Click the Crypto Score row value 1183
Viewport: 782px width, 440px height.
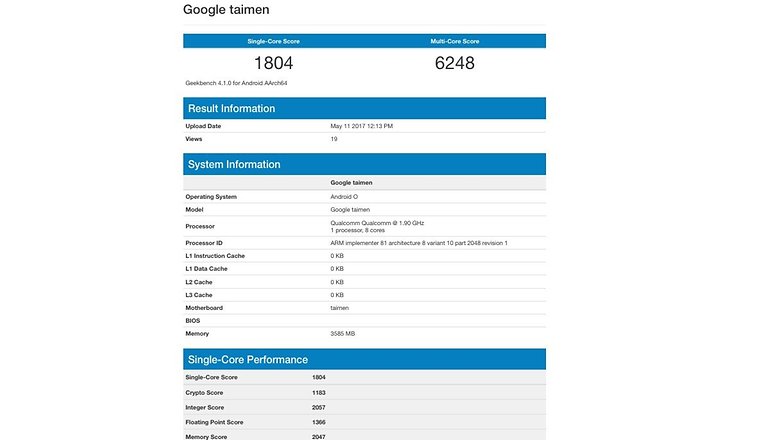(319, 393)
